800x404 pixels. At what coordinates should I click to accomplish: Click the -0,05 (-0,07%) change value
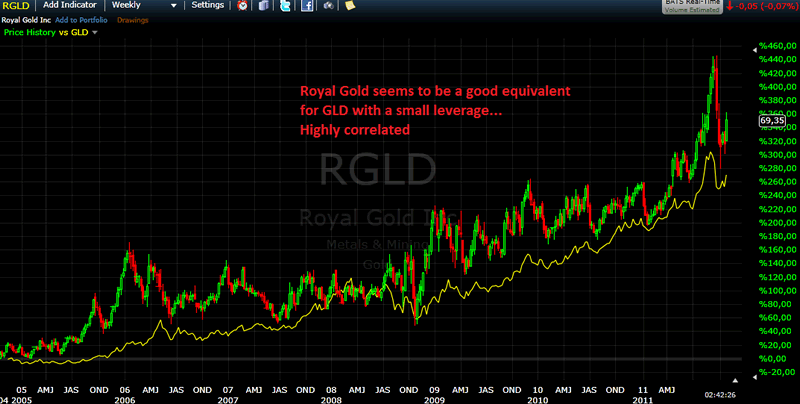(x=765, y=6)
